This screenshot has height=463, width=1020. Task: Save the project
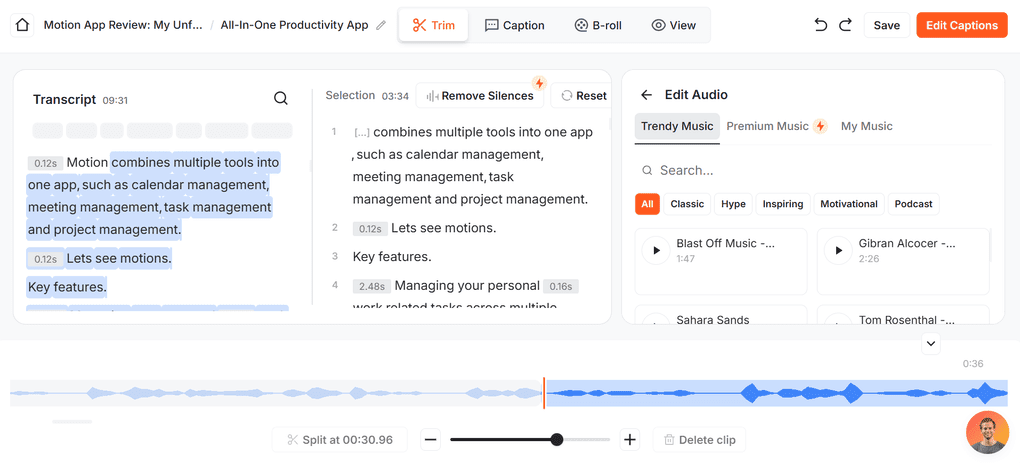tap(887, 25)
